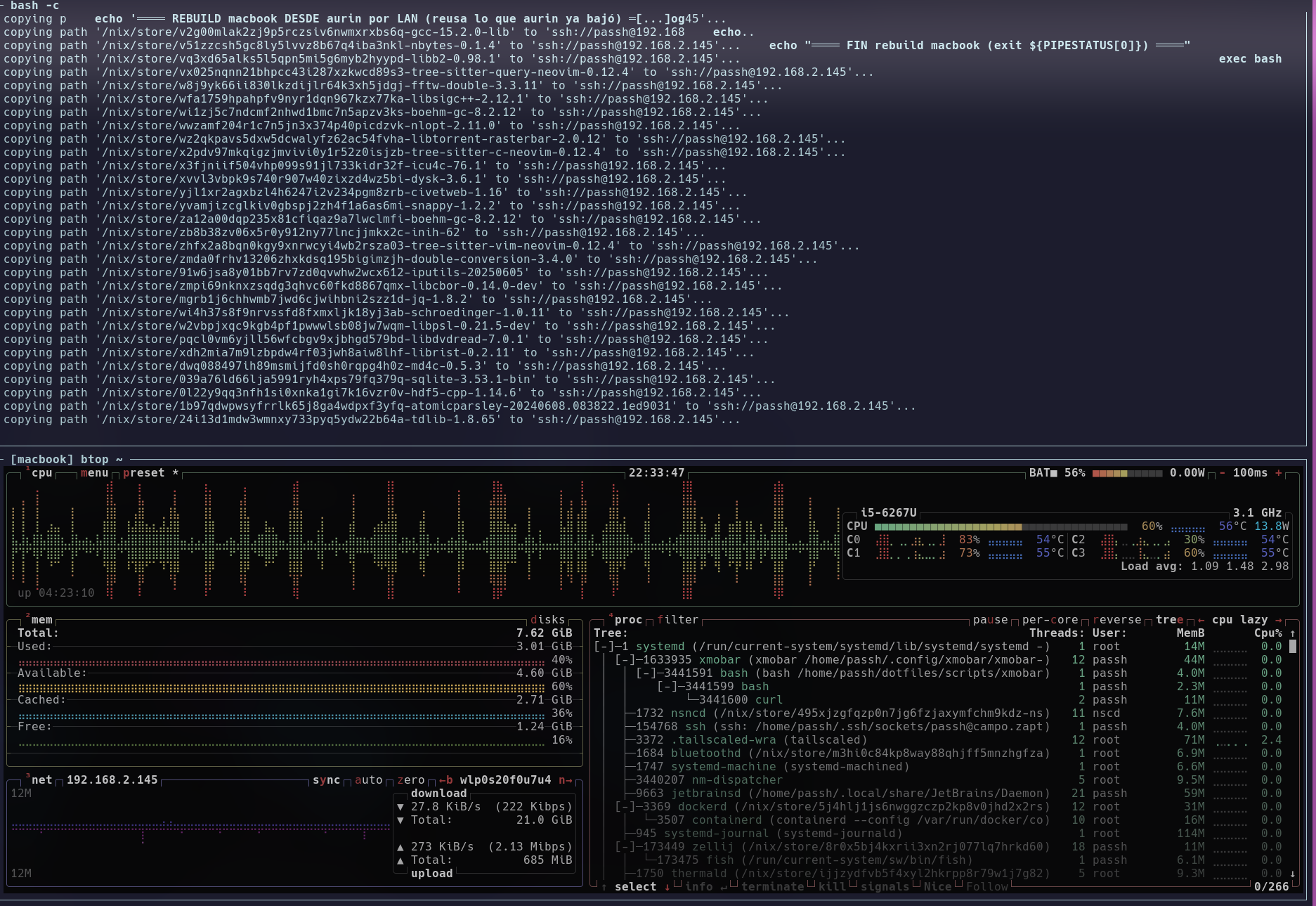
Task: Select the systemd-journal process row
Action: (x=937, y=834)
